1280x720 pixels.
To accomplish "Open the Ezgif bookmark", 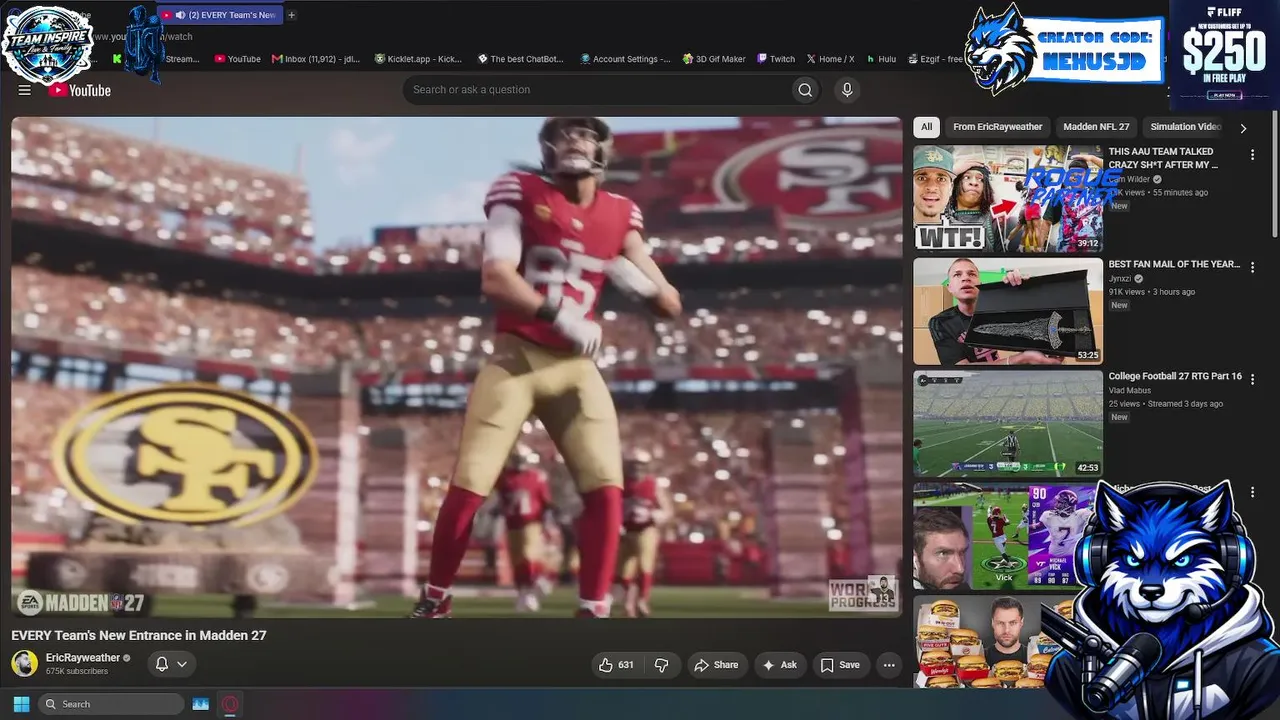I will click(935, 59).
